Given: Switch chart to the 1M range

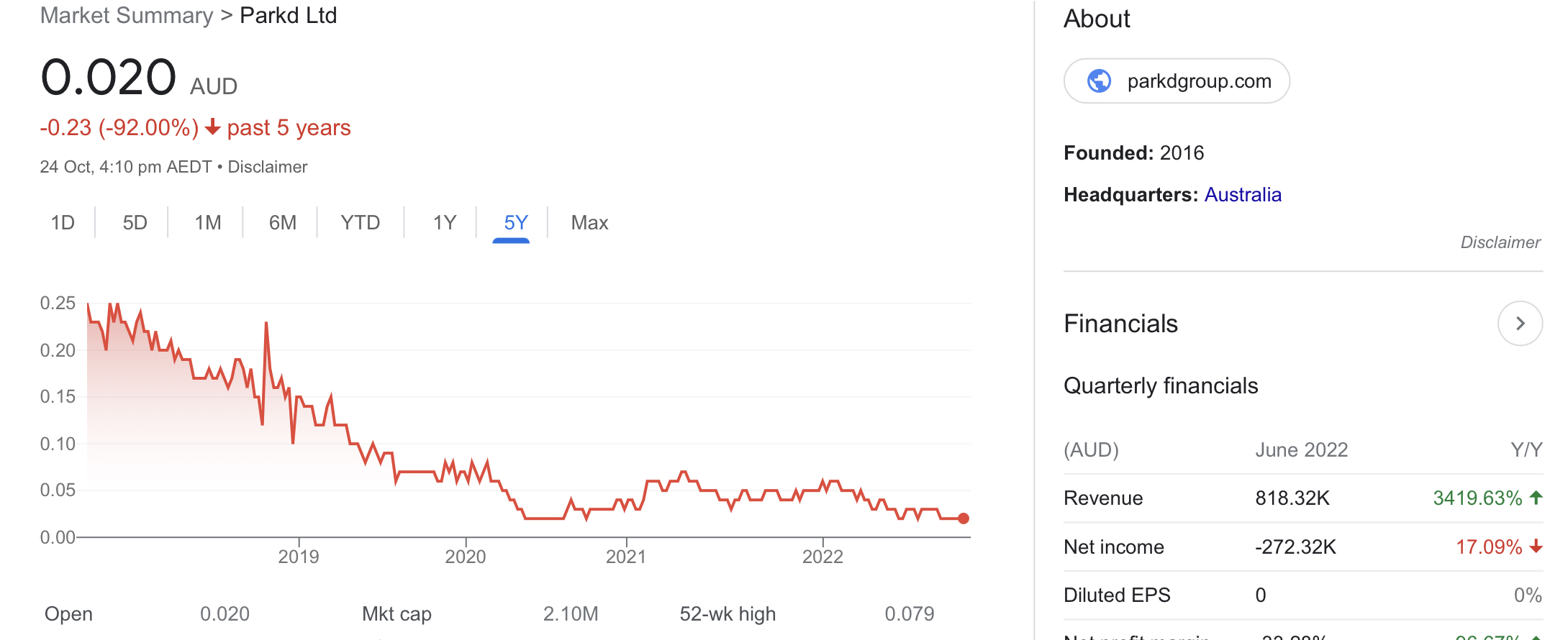Looking at the screenshot, I should pos(208,223).
